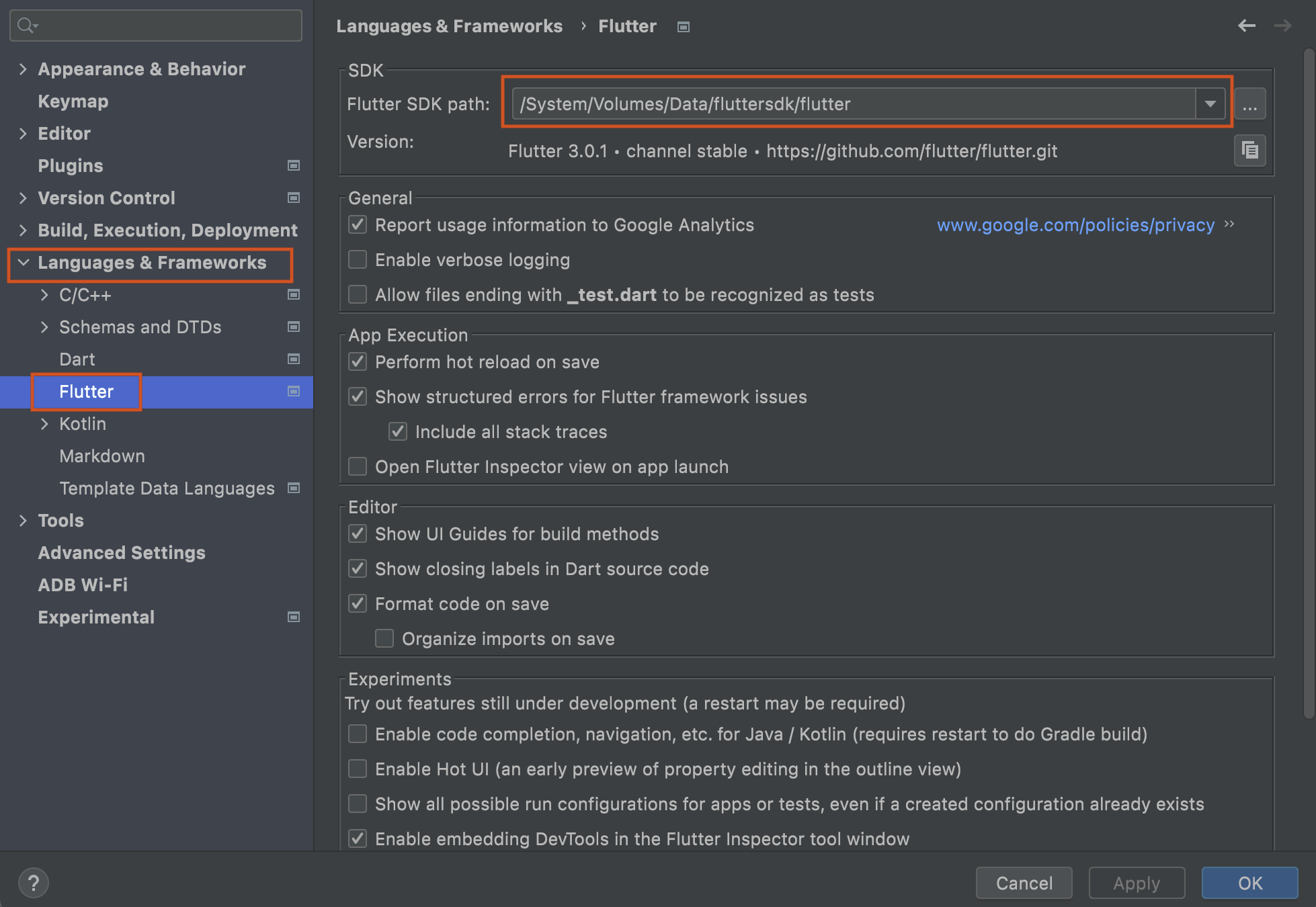
Task: Click the double chevron next to privacy link
Action: (x=1229, y=224)
